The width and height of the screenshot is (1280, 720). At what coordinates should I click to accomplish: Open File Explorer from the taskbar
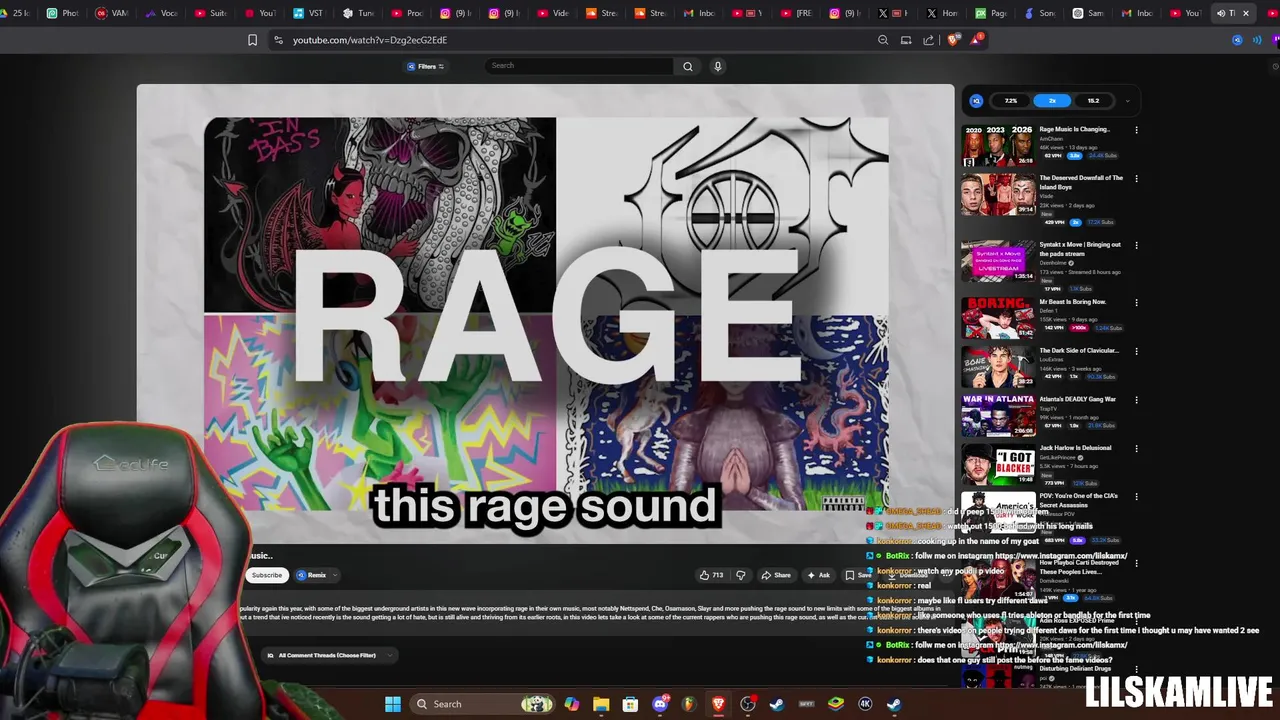(601, 704)
